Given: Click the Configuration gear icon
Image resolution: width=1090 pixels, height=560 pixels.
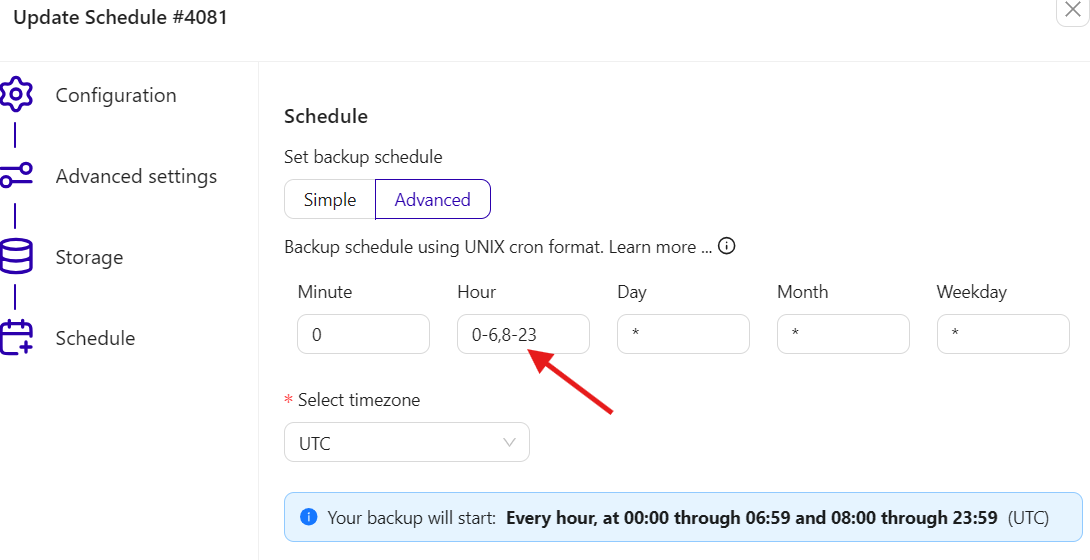Looking at the screenshot, I should click(x=16, y=95).
